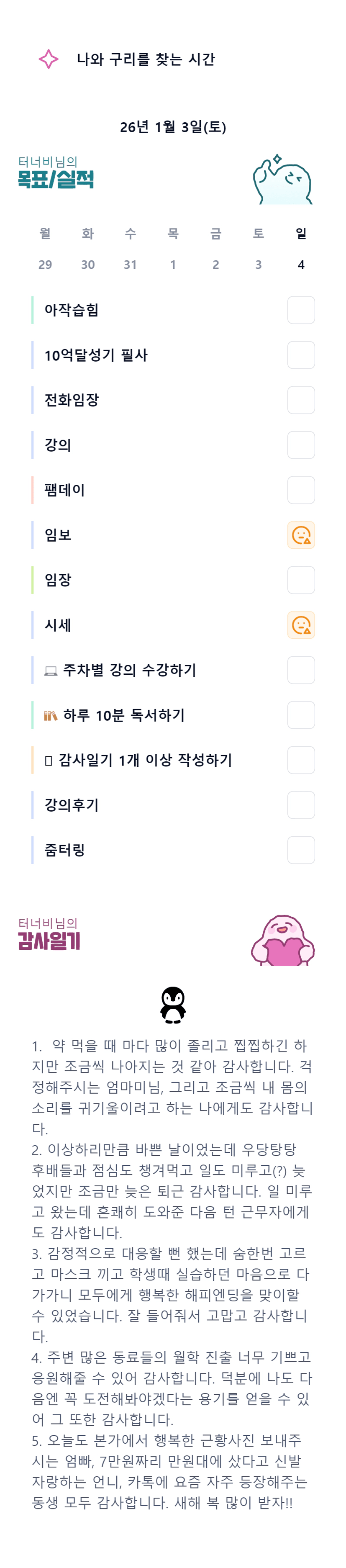This screenshot has width=346, height=1568.
Task: Click the teal thumbs-up mascot illustration
Action: coord(282,180)
